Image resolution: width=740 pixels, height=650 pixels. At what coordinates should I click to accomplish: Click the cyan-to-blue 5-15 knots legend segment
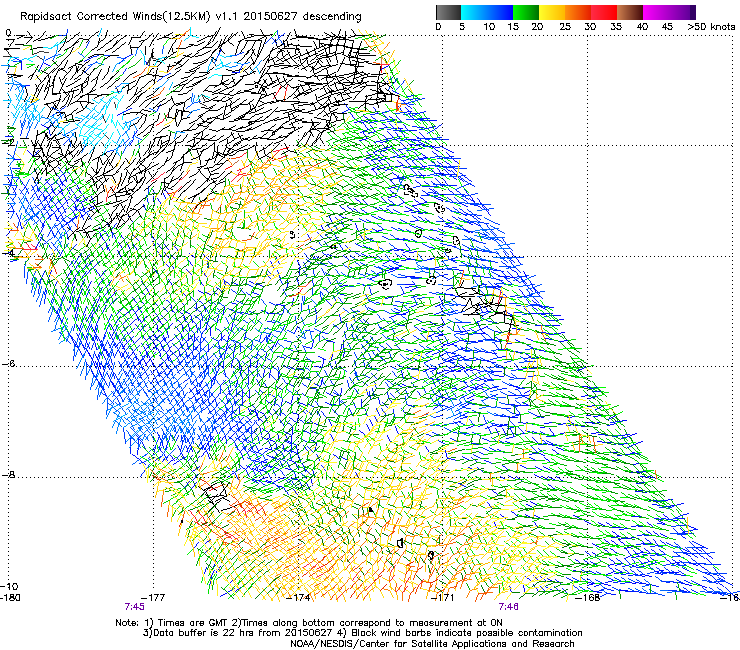click(487, 12)
